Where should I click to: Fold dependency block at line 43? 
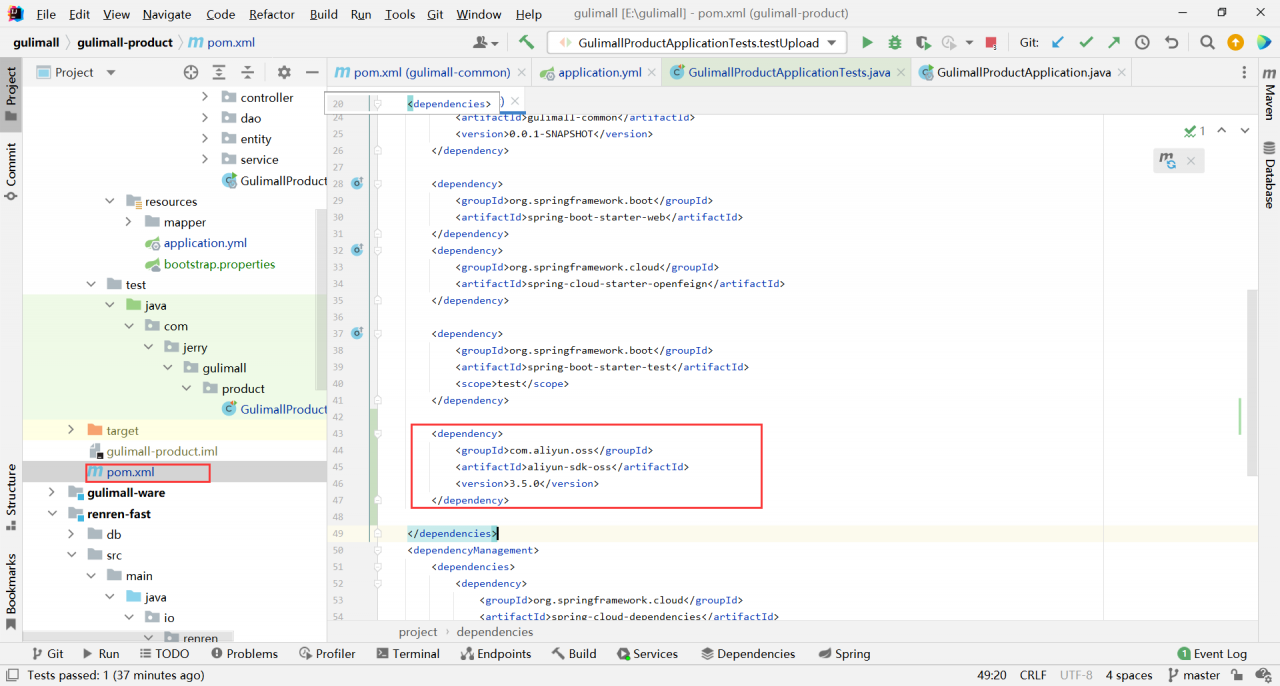(x=377, y=434)
